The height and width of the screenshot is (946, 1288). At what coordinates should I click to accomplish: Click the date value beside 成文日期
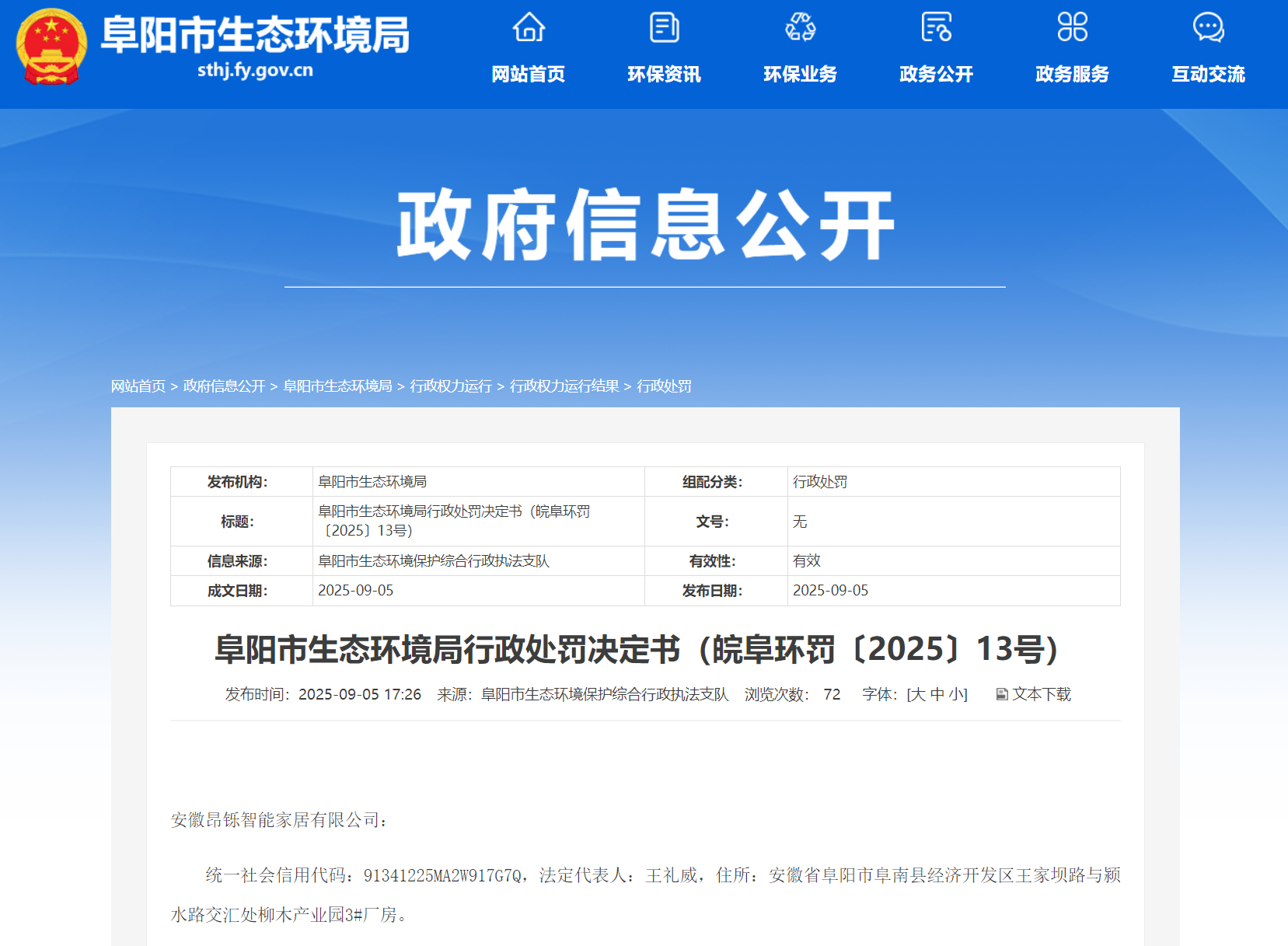[356, 591]
